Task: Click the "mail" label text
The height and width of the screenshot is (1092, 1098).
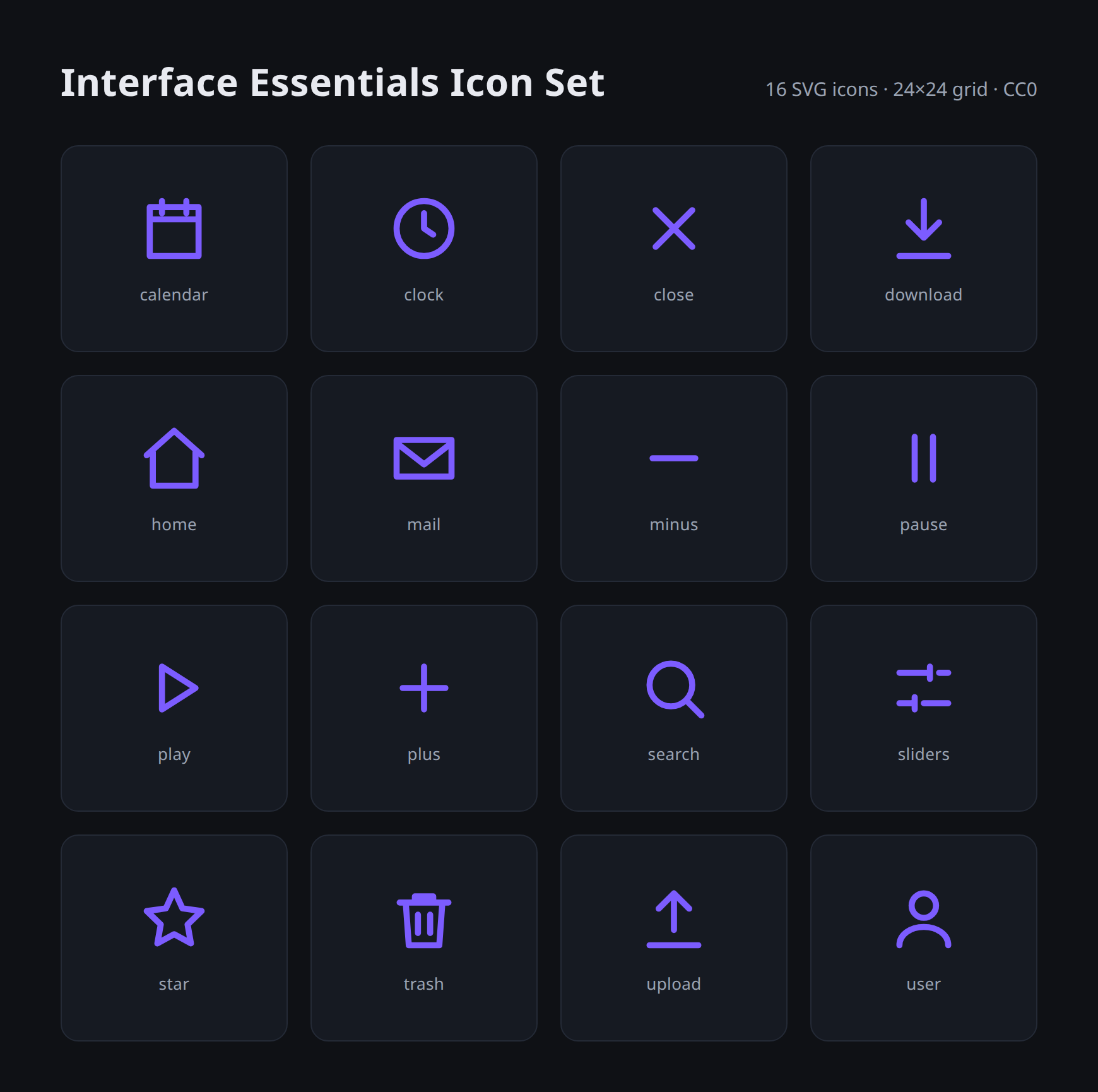Action: pos(424,525)
